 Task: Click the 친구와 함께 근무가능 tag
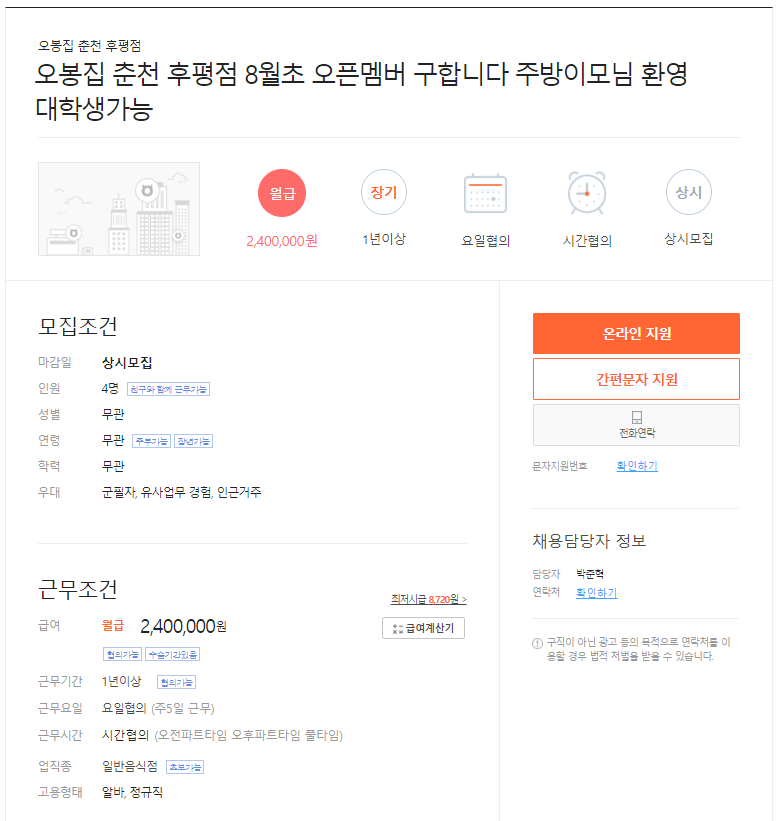(169, 389)
